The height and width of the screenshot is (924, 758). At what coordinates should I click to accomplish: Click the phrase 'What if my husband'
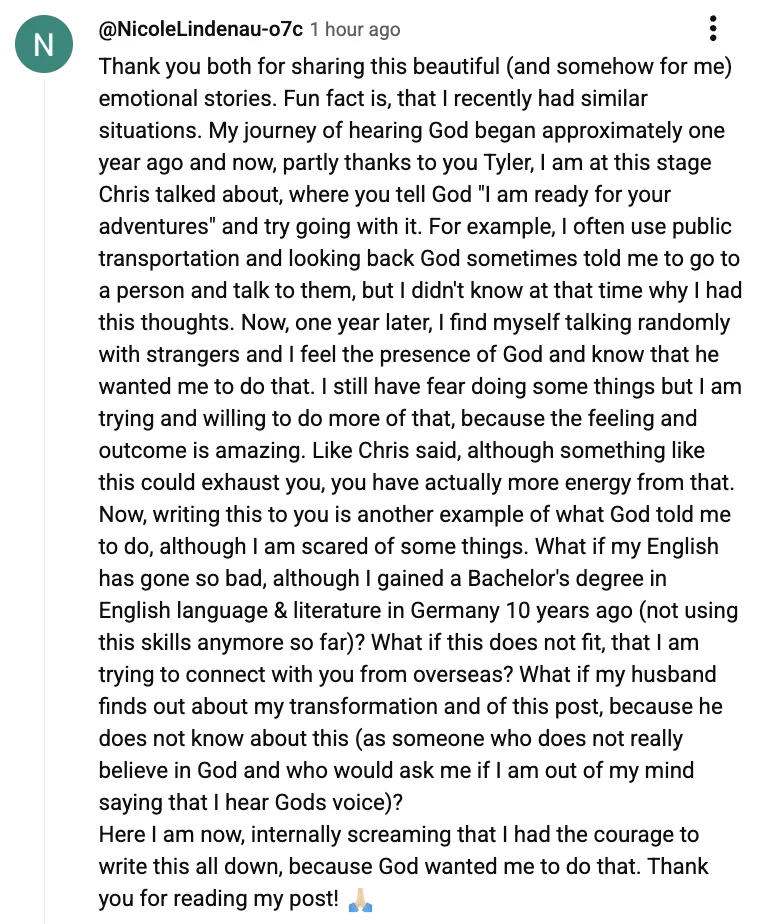click(618, 674)
